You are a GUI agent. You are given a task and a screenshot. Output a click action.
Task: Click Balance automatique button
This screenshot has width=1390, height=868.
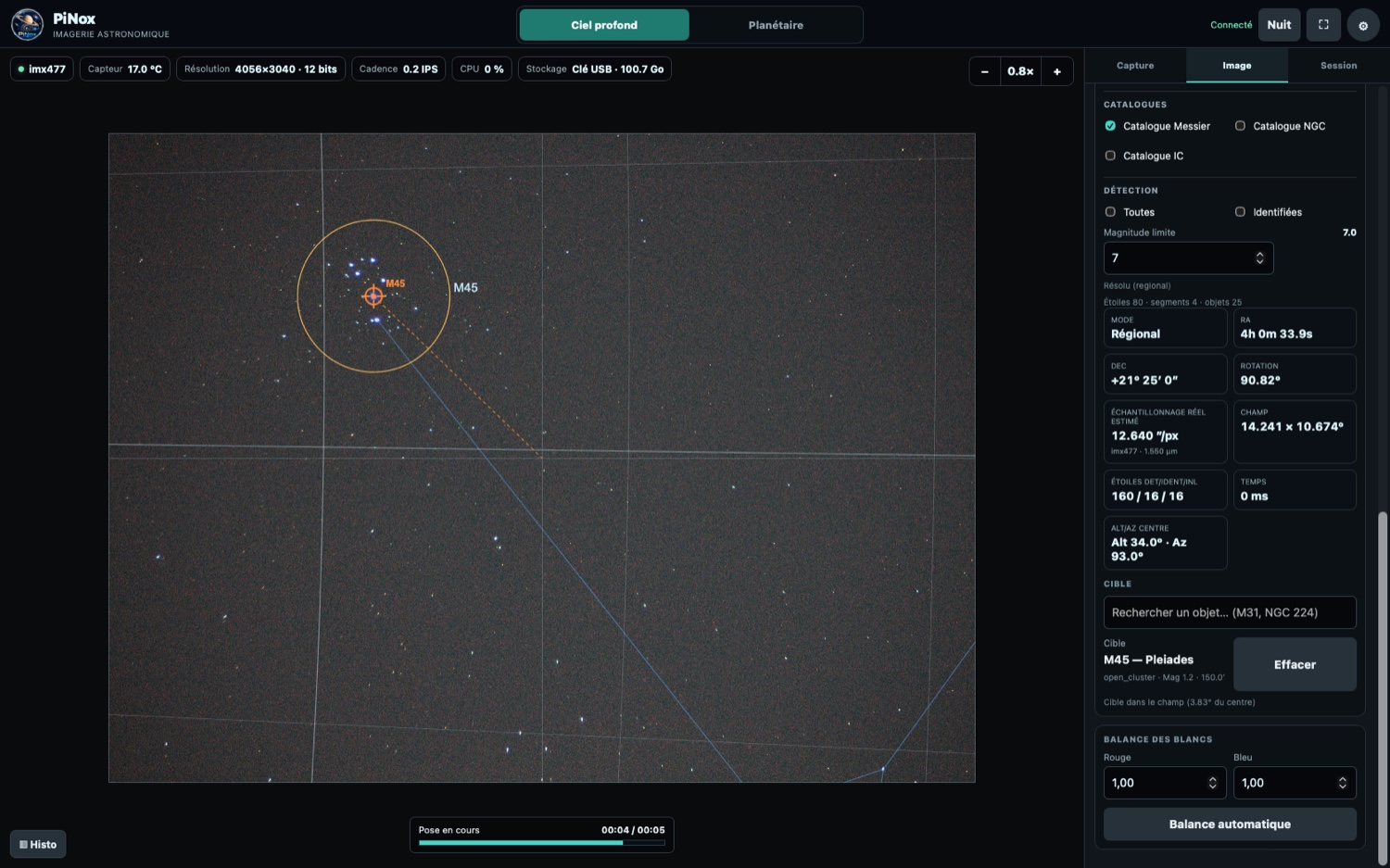point(1230,824)
